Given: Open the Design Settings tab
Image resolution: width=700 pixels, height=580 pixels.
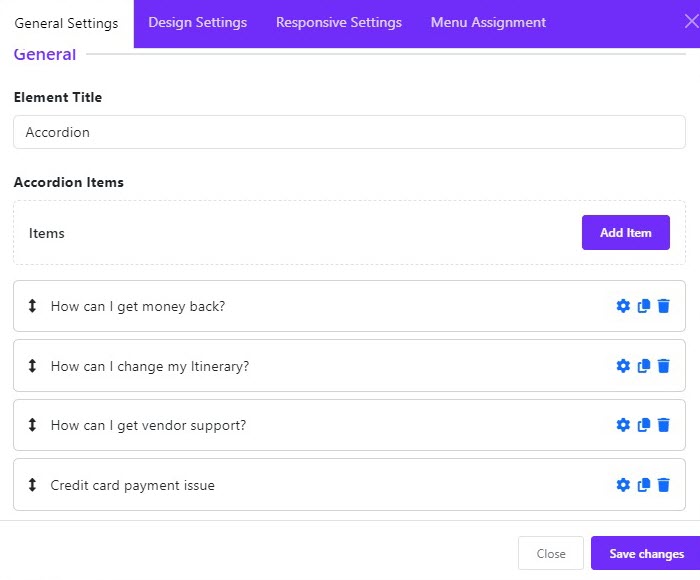Looking at the screenshot, I should click(x=197, y=22).
